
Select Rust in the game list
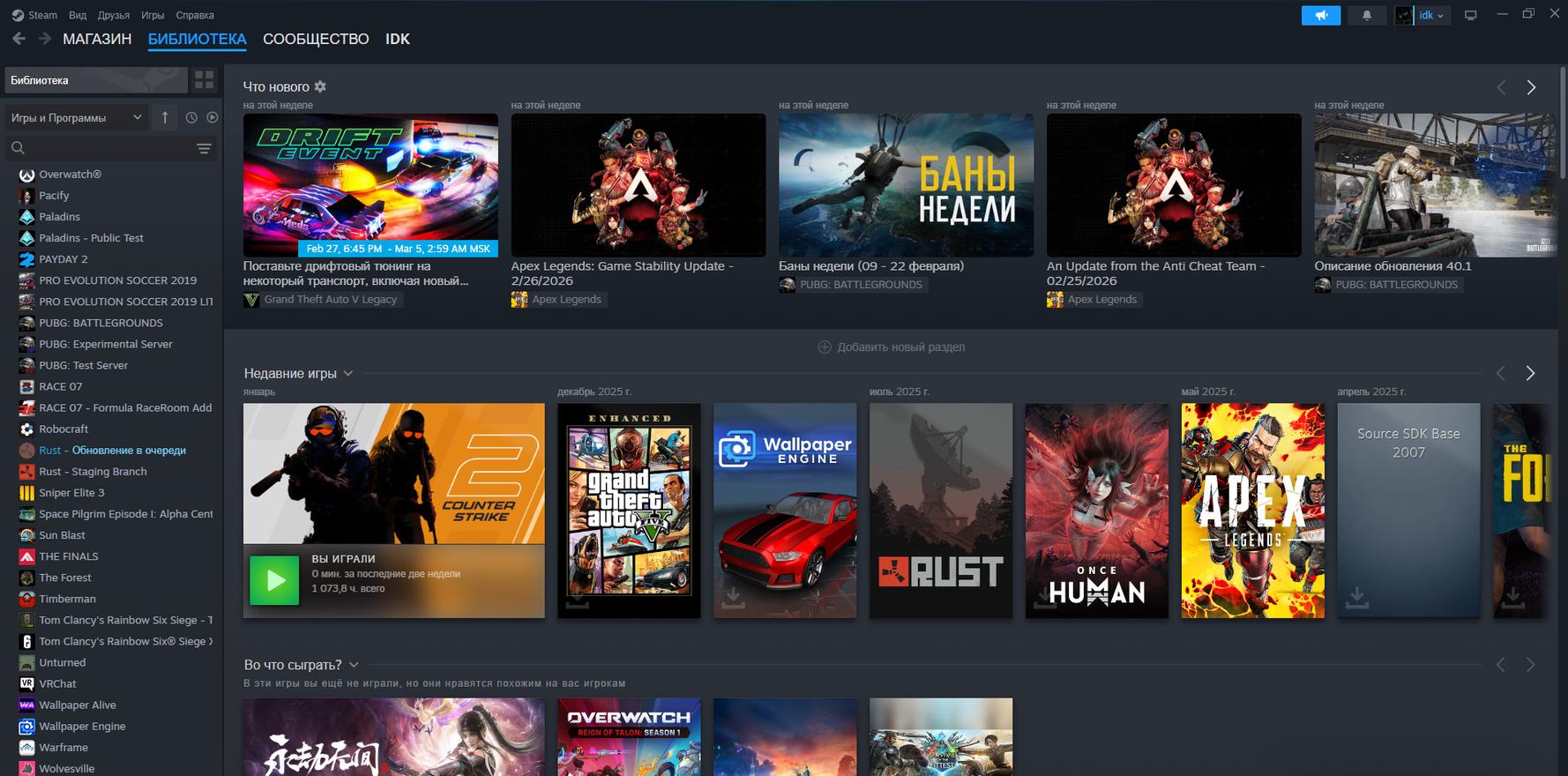tap(50, 451)
